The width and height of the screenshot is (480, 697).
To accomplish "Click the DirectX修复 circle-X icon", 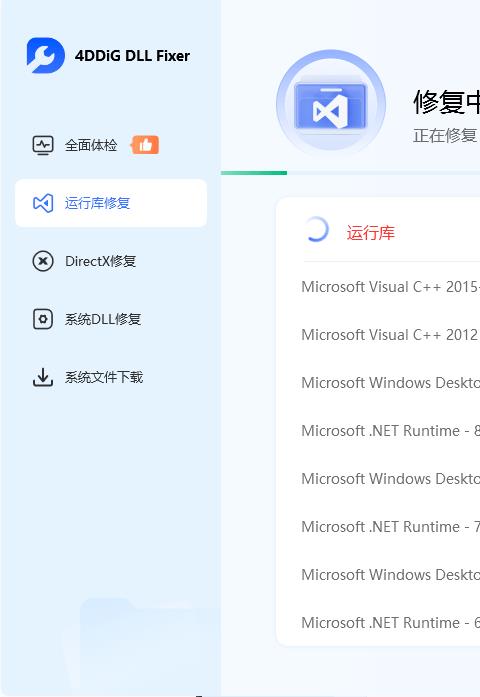I will tap(43, 261).
